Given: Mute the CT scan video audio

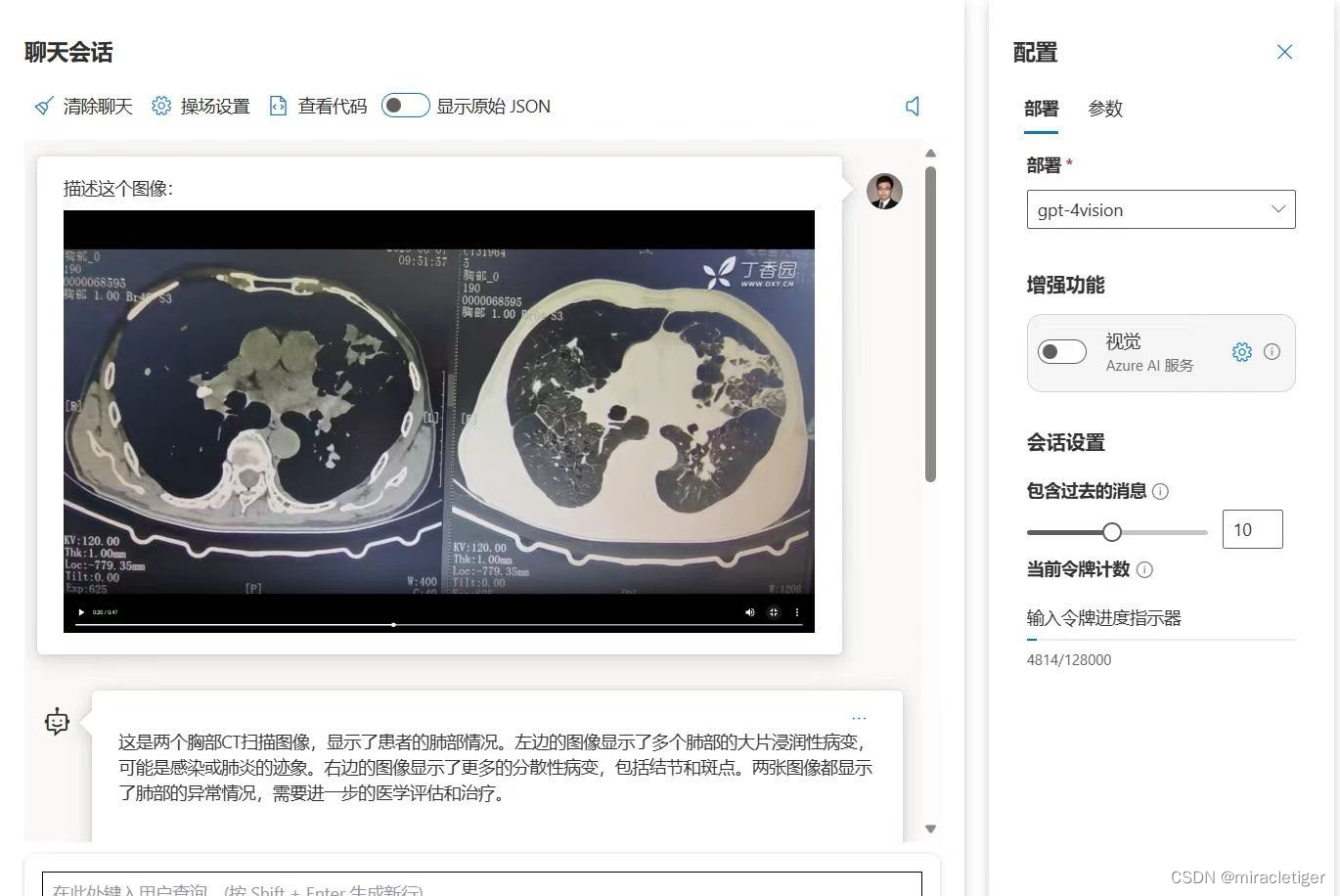Looking at the screenshot, I should (x=749, y=611).
